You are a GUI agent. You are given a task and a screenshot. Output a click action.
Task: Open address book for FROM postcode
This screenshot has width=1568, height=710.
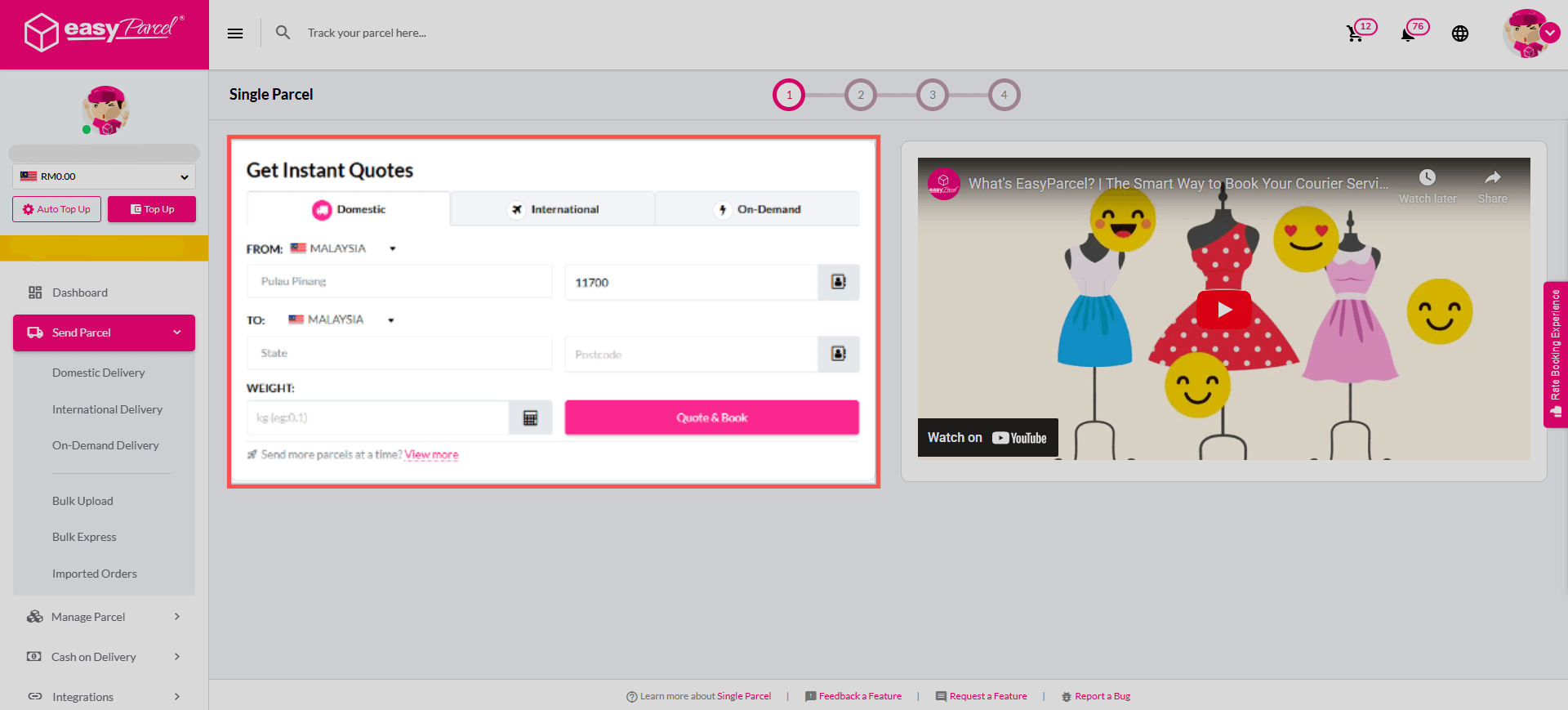pyautogui.click(x=839, y=282)
